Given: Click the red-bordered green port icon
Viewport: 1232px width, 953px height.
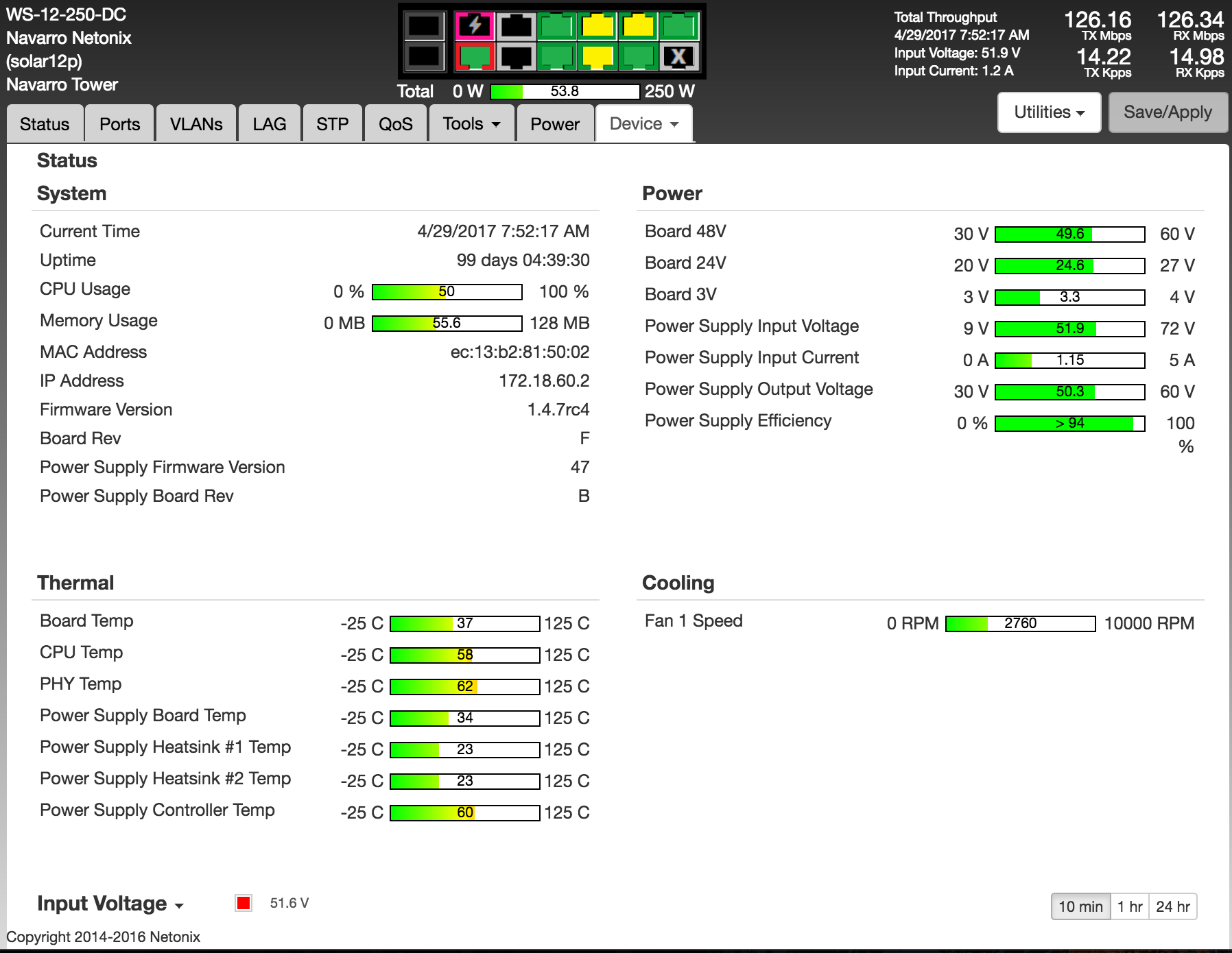Looking at the screenshot, I should 475,57.
